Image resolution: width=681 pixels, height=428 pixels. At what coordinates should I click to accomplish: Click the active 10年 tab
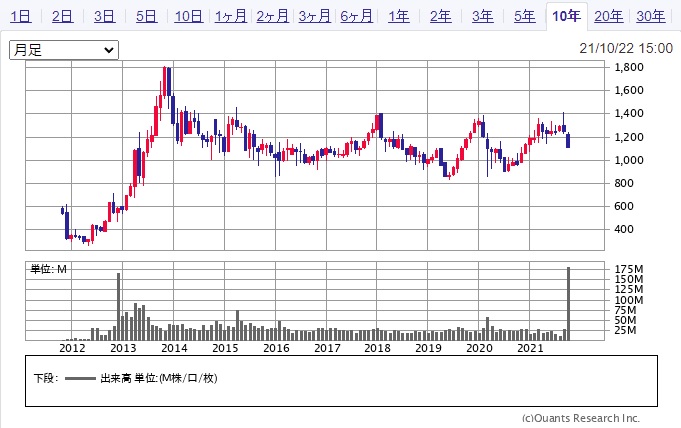[x=566, y=17]
